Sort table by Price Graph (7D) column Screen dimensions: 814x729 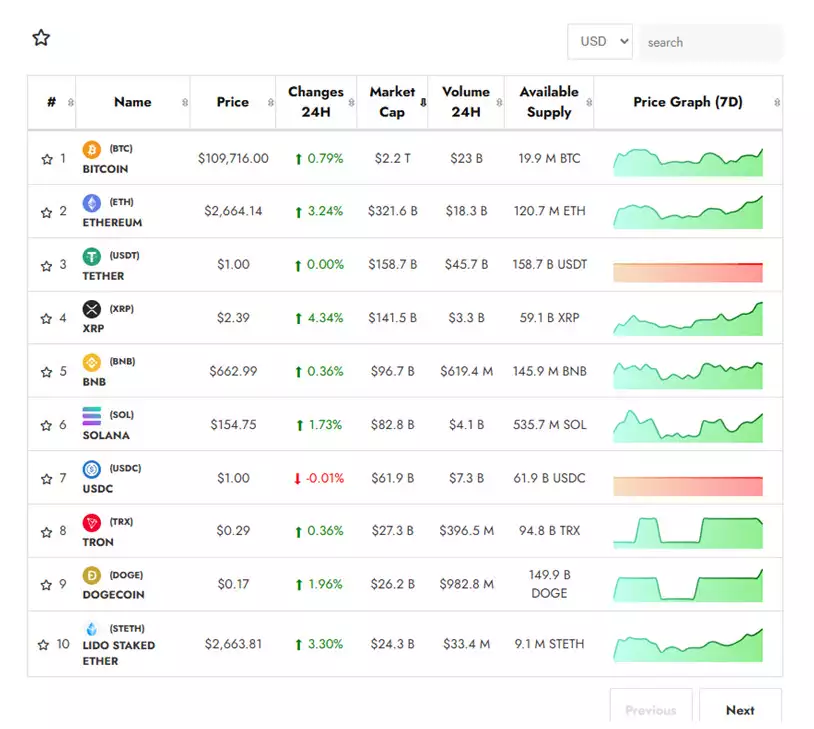688,102
